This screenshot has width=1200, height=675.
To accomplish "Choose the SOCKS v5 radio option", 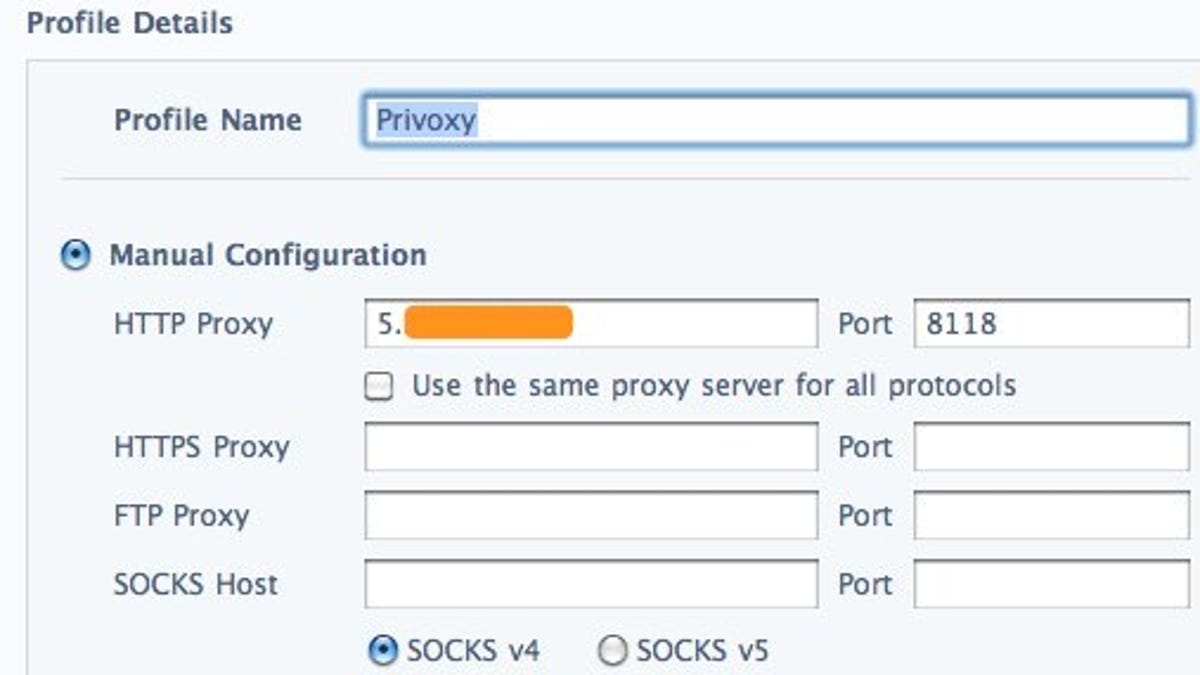I will (612, 652).
